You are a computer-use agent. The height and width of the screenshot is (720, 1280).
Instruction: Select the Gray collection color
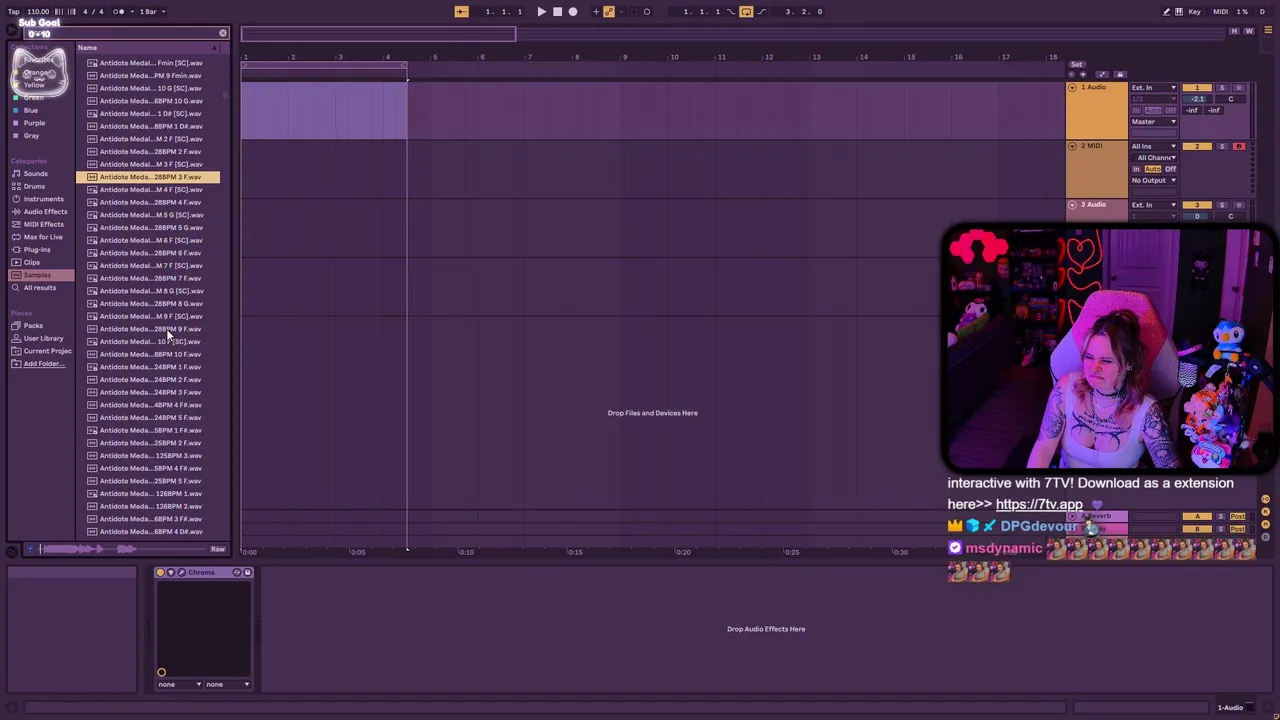(31, 136)
